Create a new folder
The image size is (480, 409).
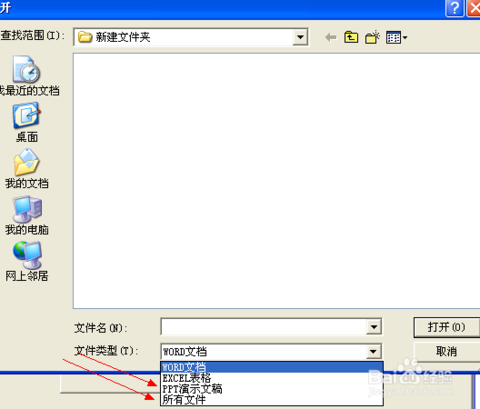(x=372, y=37)
